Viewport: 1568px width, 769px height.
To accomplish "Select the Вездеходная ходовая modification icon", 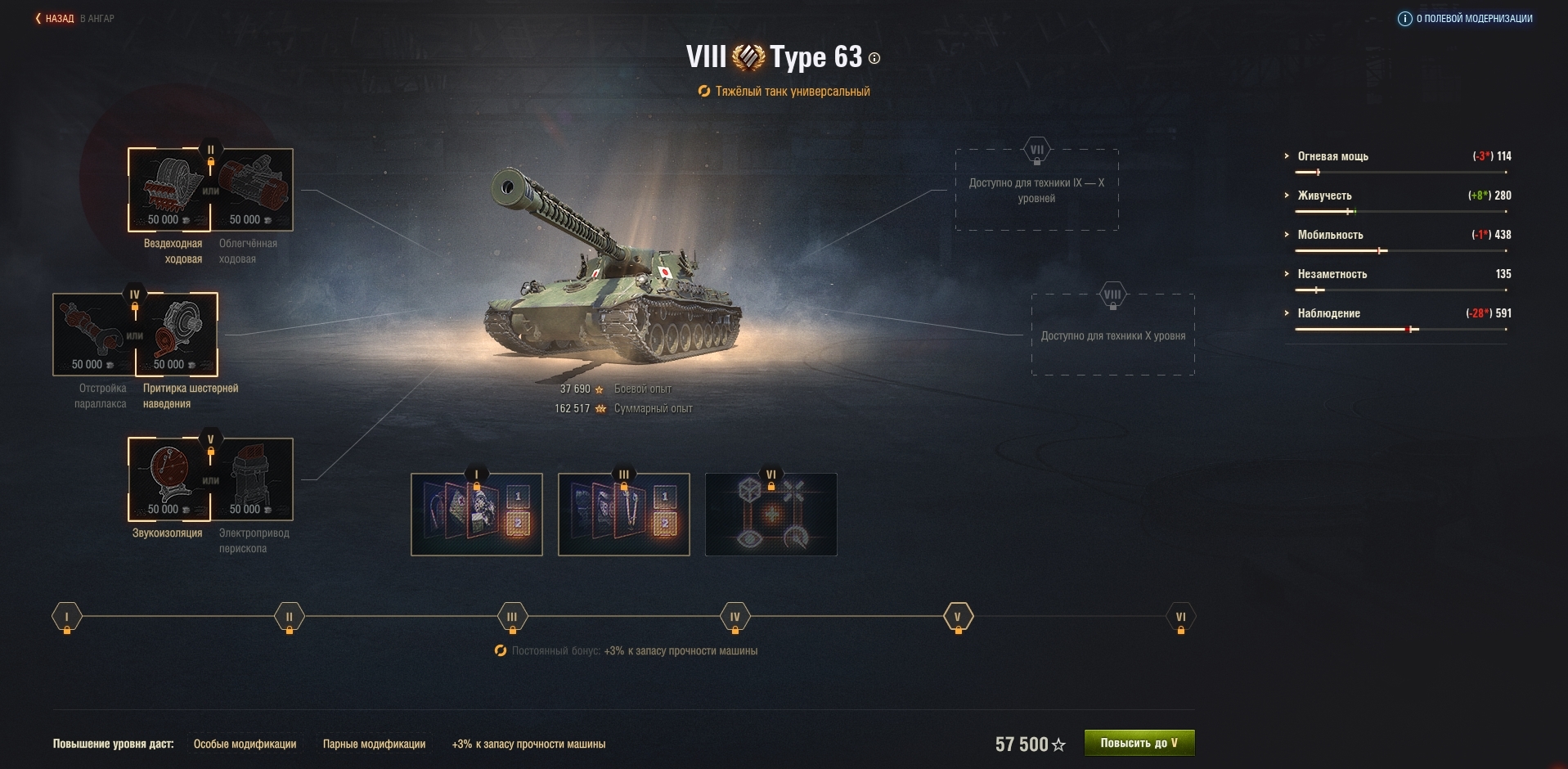I will [169, 190].
